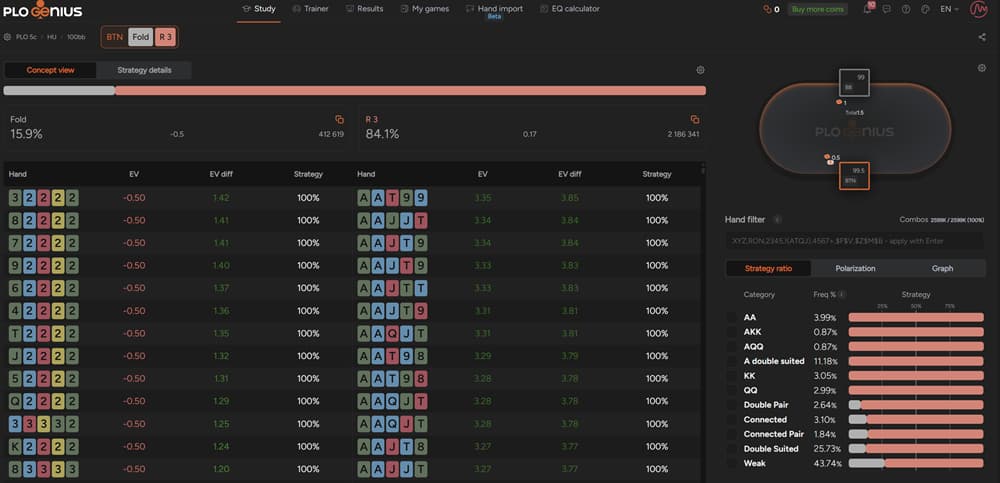Check the AQQ category checkbox
The image size is (1000, 483).
pos(731,346)
